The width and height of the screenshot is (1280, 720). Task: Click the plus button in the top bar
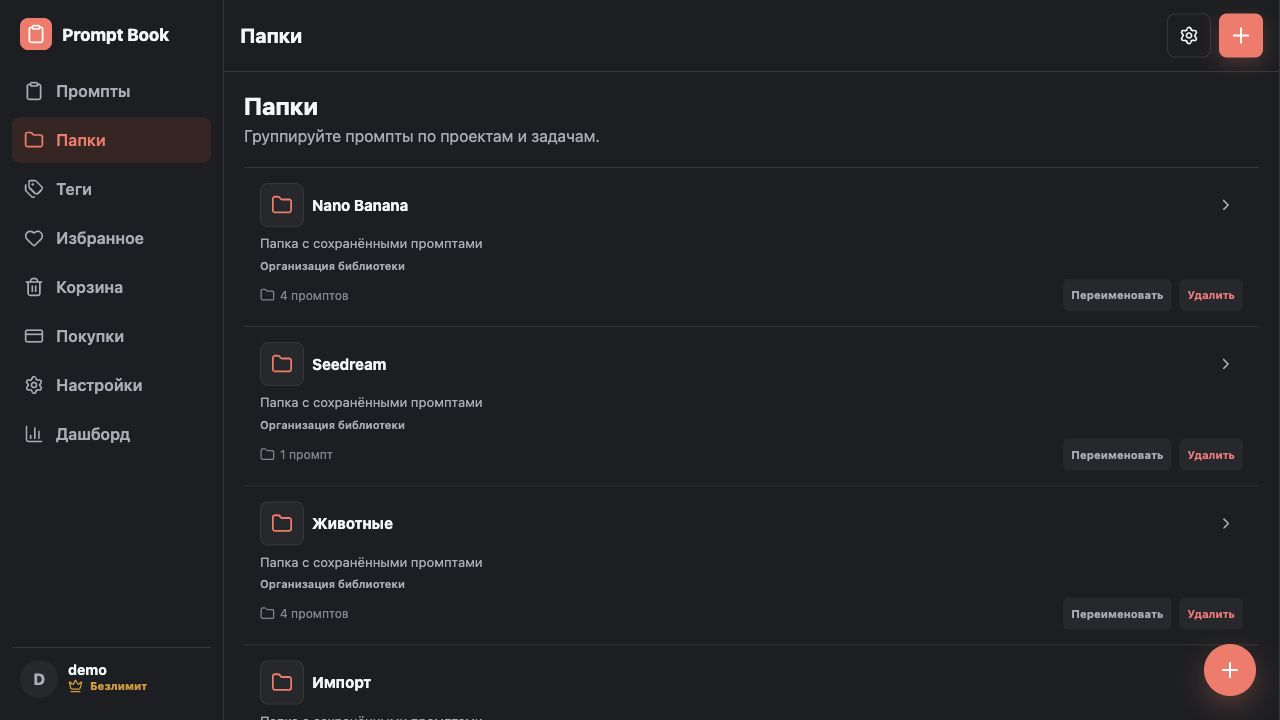click(x=1241, y=36)
